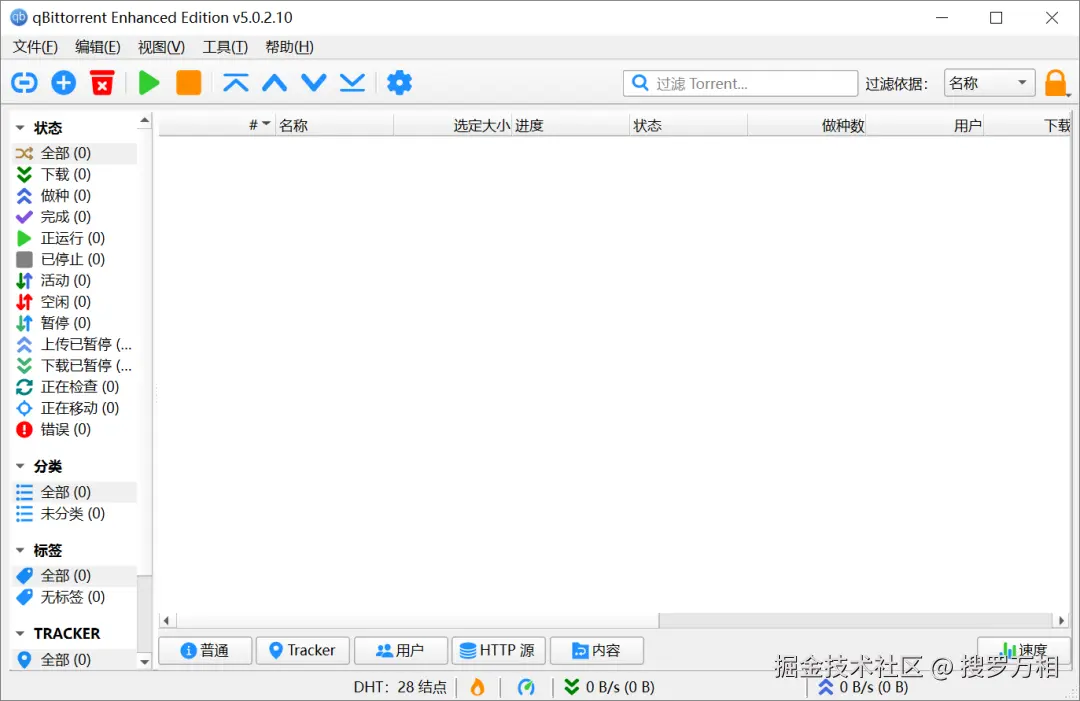Select the 正在移动 (0) status filter
The width and height of the screenshot is (1080, 701).
coord(75,408)
